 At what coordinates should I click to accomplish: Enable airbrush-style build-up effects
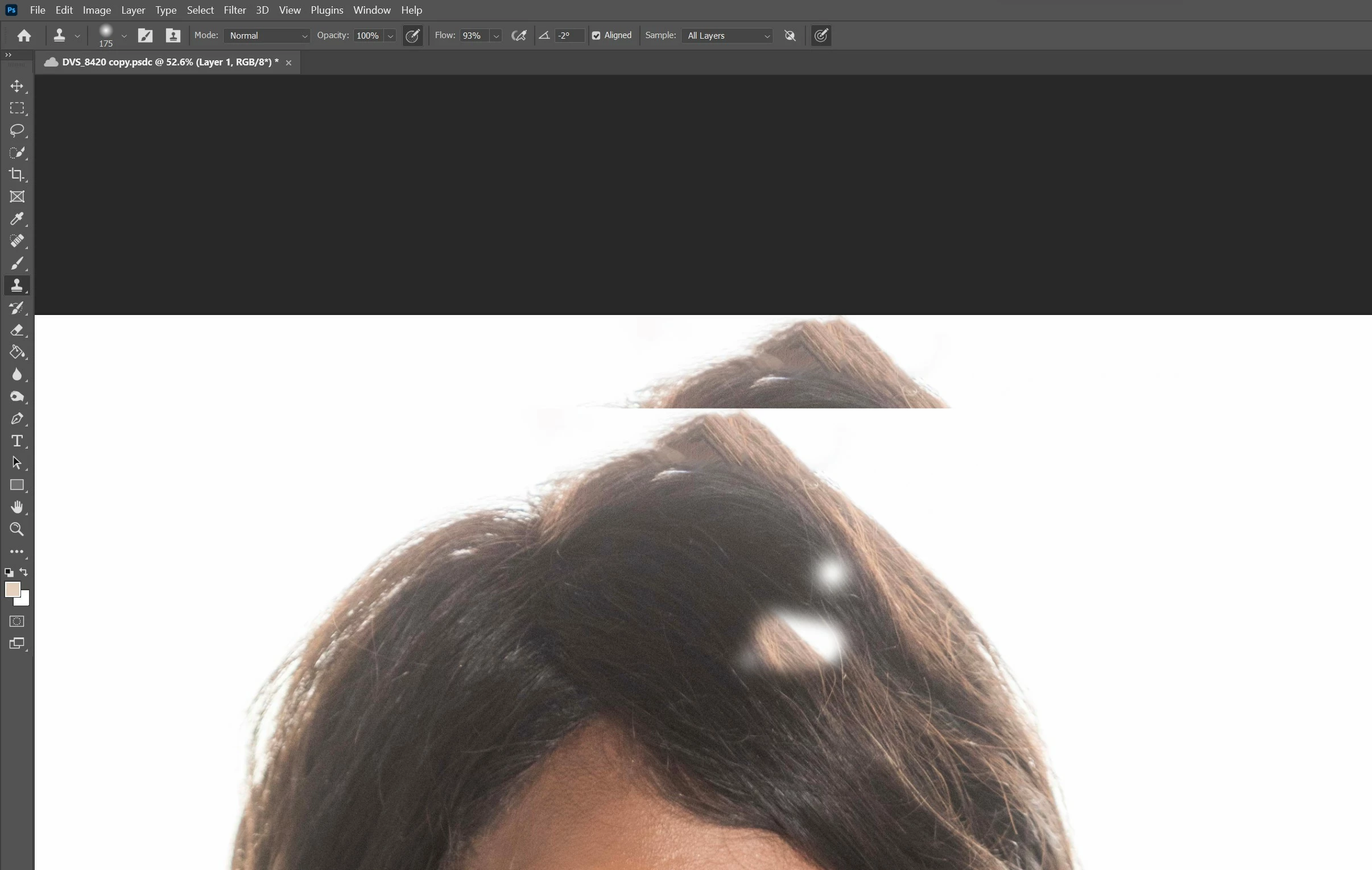point(519,35)
